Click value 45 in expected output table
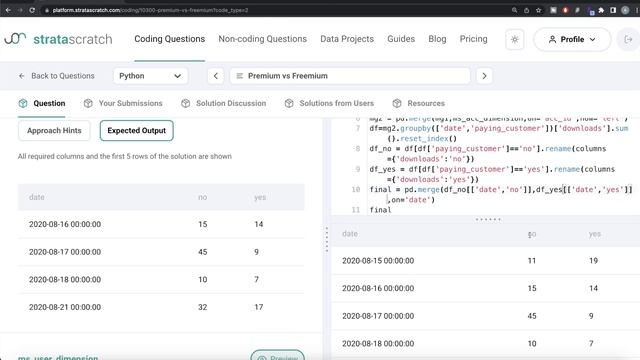This screenshot has height=360, width=640. (x=202, y=252)
